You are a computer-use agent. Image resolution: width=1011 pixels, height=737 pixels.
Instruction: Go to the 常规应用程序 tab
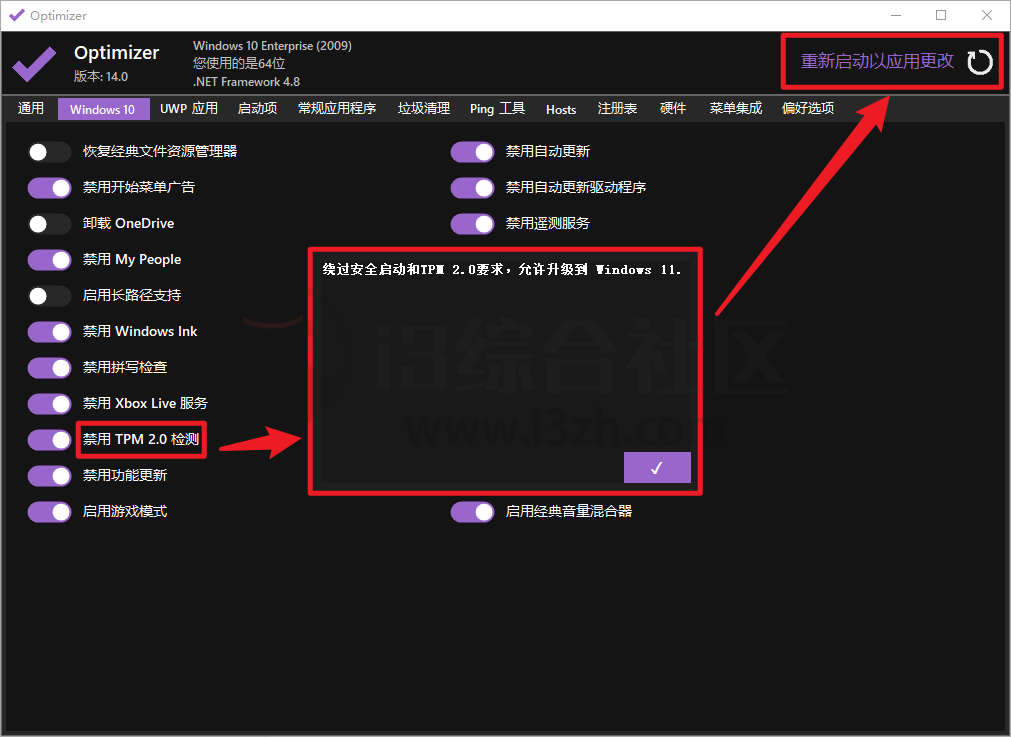[337, 108]
